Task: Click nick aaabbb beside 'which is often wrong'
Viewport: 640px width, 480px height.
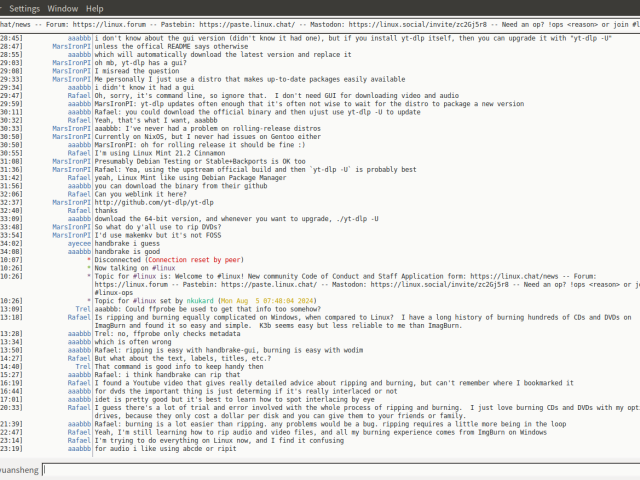Action: click(x=79, y=342)
